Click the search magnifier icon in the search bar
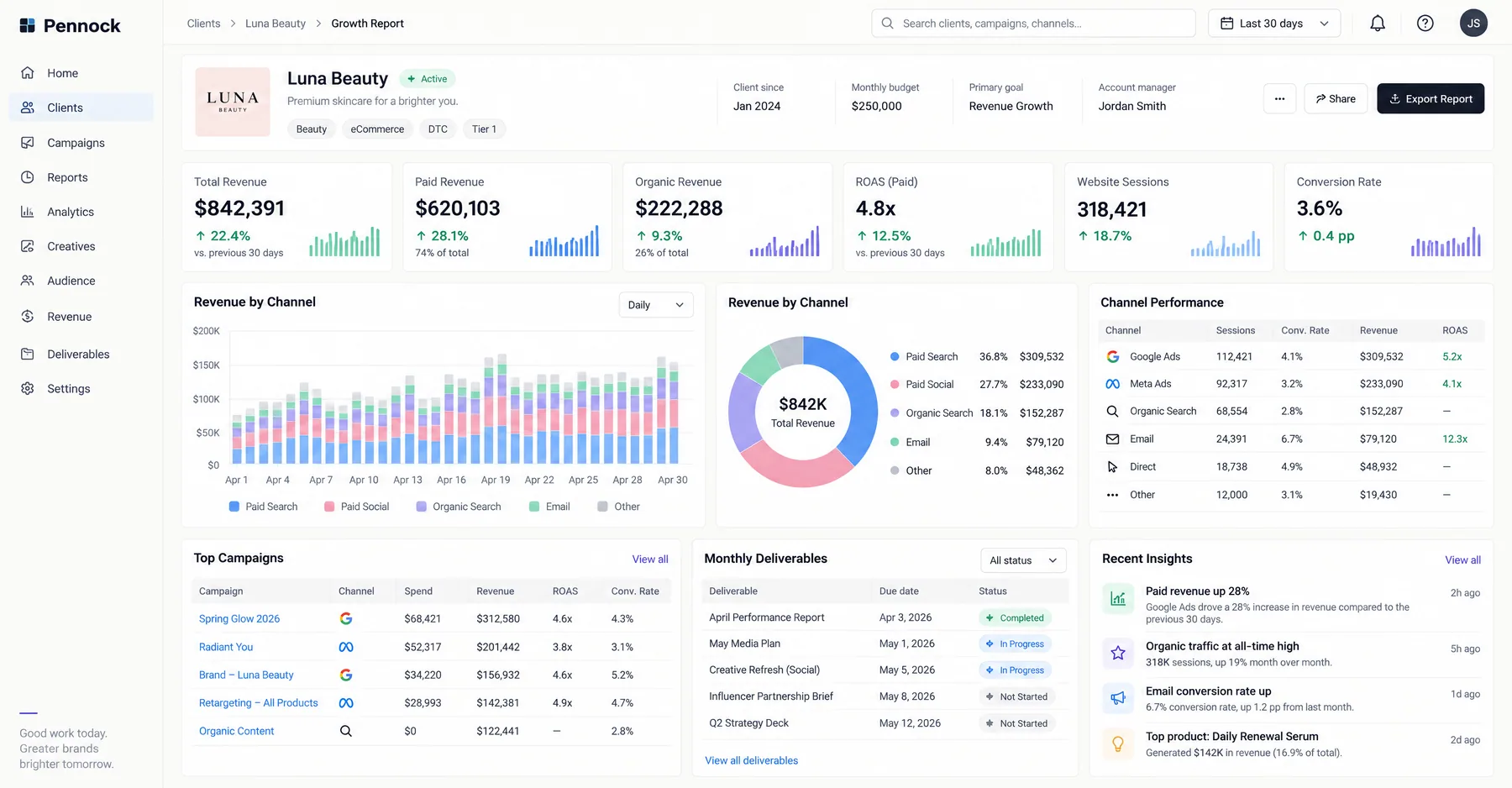 888,24
